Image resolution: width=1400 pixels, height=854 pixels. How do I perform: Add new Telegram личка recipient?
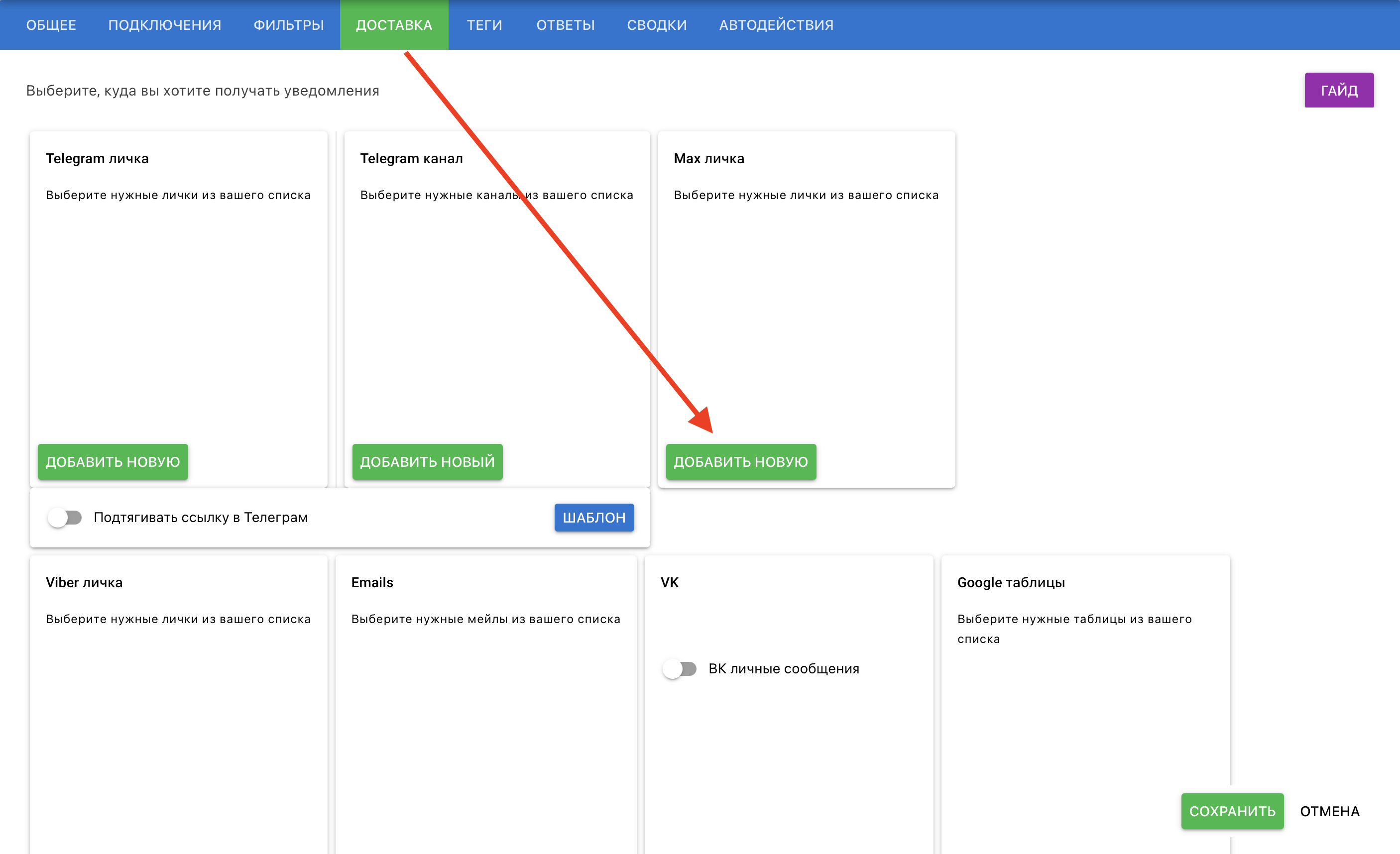[113, 462]
